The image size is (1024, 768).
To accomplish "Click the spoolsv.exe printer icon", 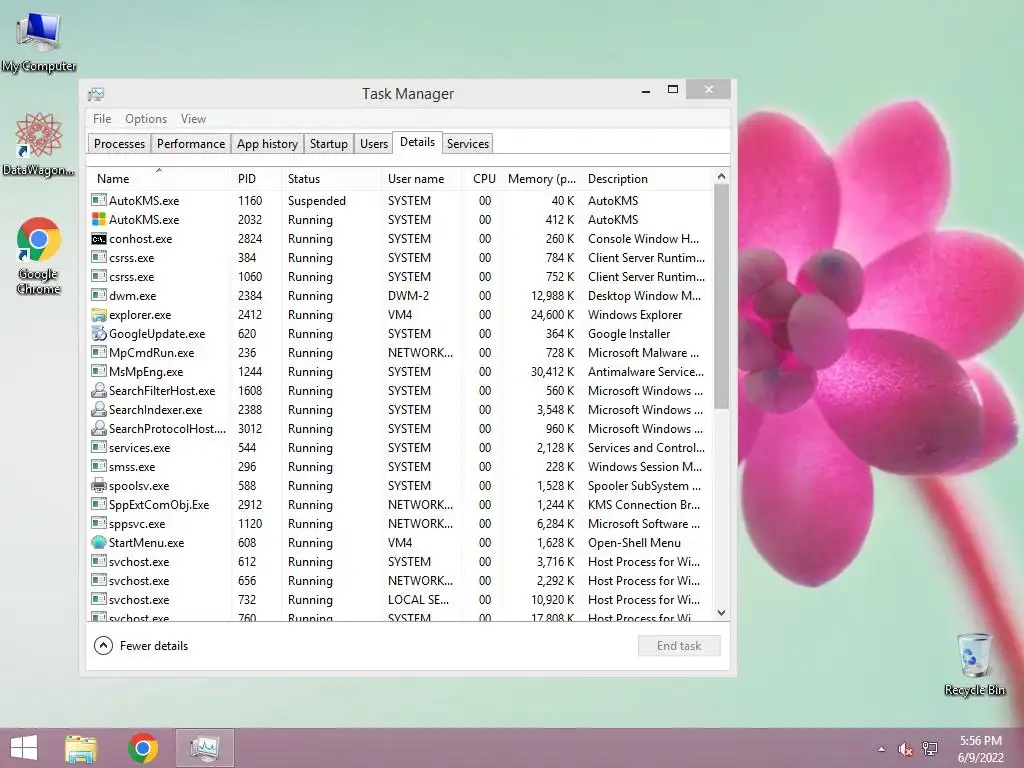I will coord(99,486).
